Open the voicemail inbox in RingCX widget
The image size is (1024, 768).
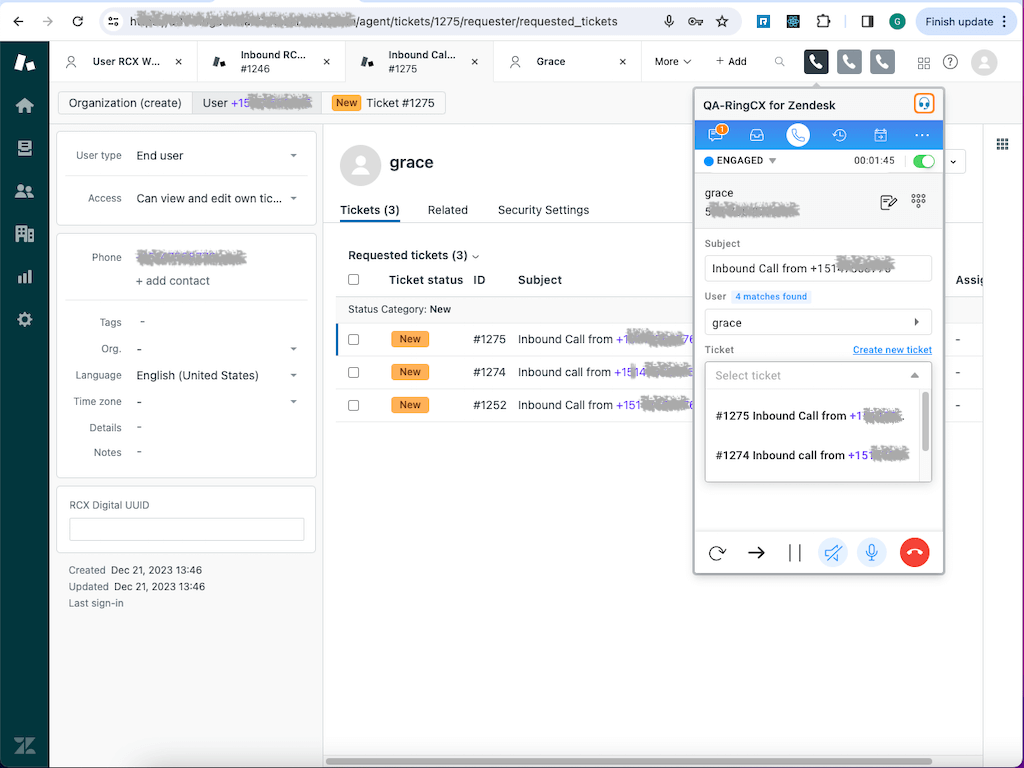(757, 134)
